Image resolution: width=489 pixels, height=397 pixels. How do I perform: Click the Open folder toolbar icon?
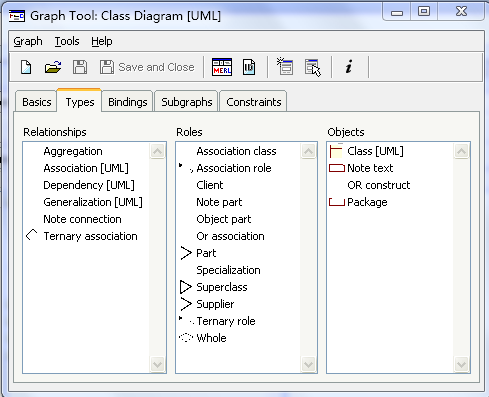(x=53, y=67)
